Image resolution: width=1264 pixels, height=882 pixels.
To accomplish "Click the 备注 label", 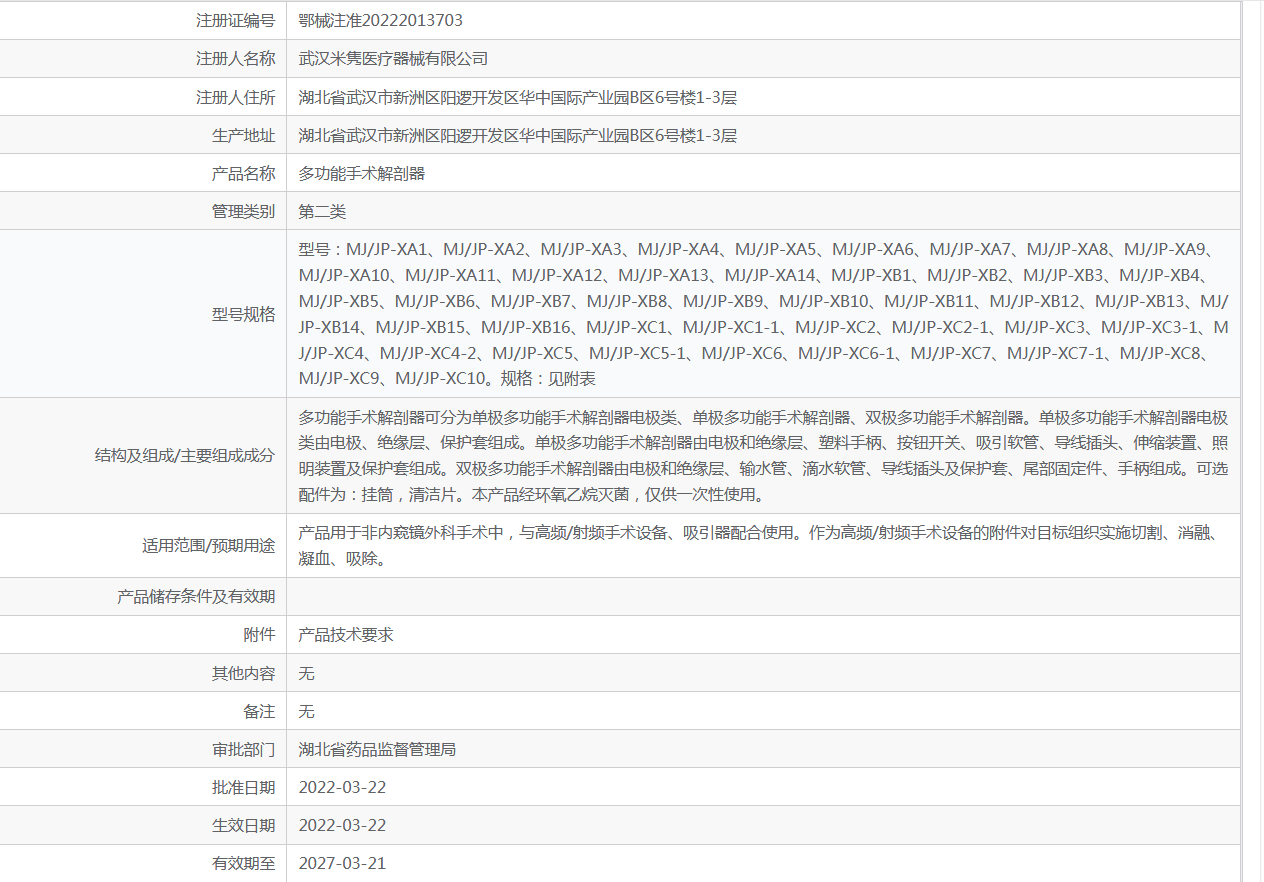I will click(x=259, y=711).
